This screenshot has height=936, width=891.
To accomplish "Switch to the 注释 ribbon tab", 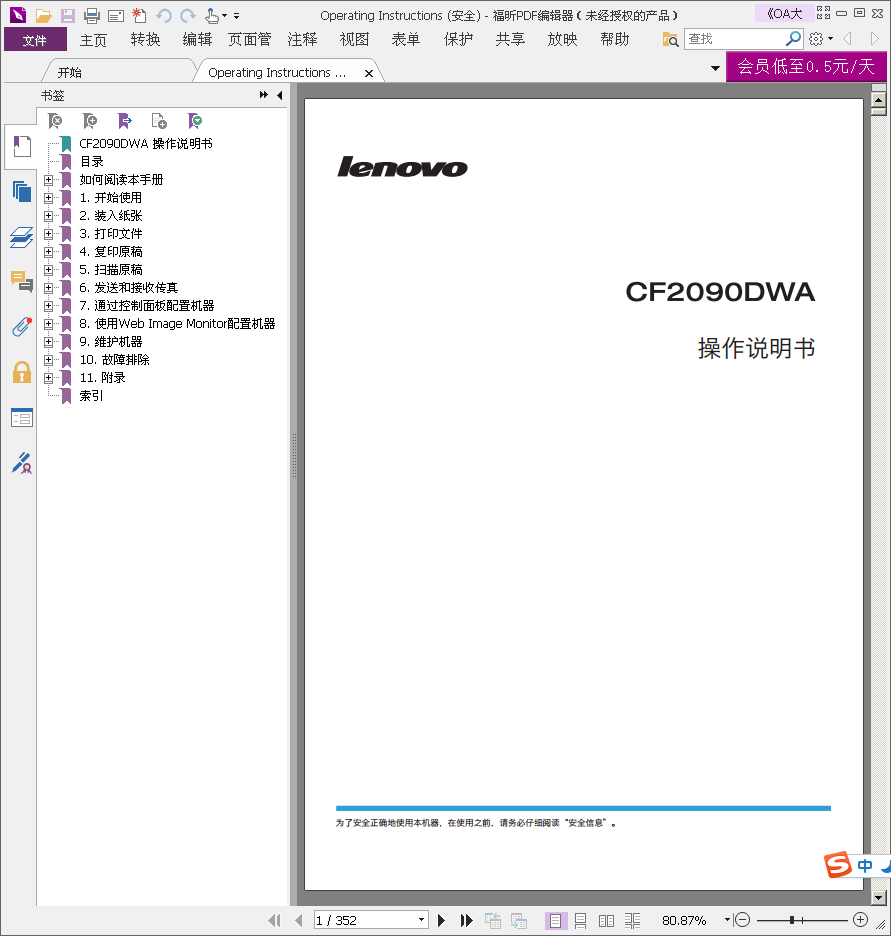I will coord(303,40).
